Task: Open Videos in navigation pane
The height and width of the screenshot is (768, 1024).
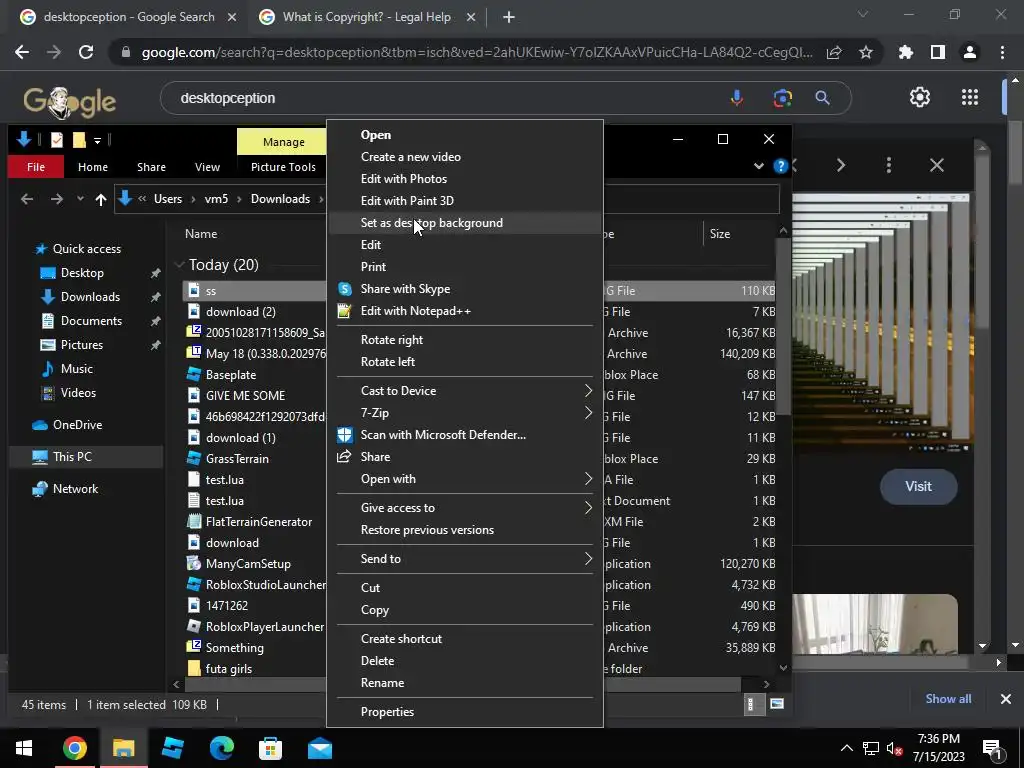Action: (77, 393)
